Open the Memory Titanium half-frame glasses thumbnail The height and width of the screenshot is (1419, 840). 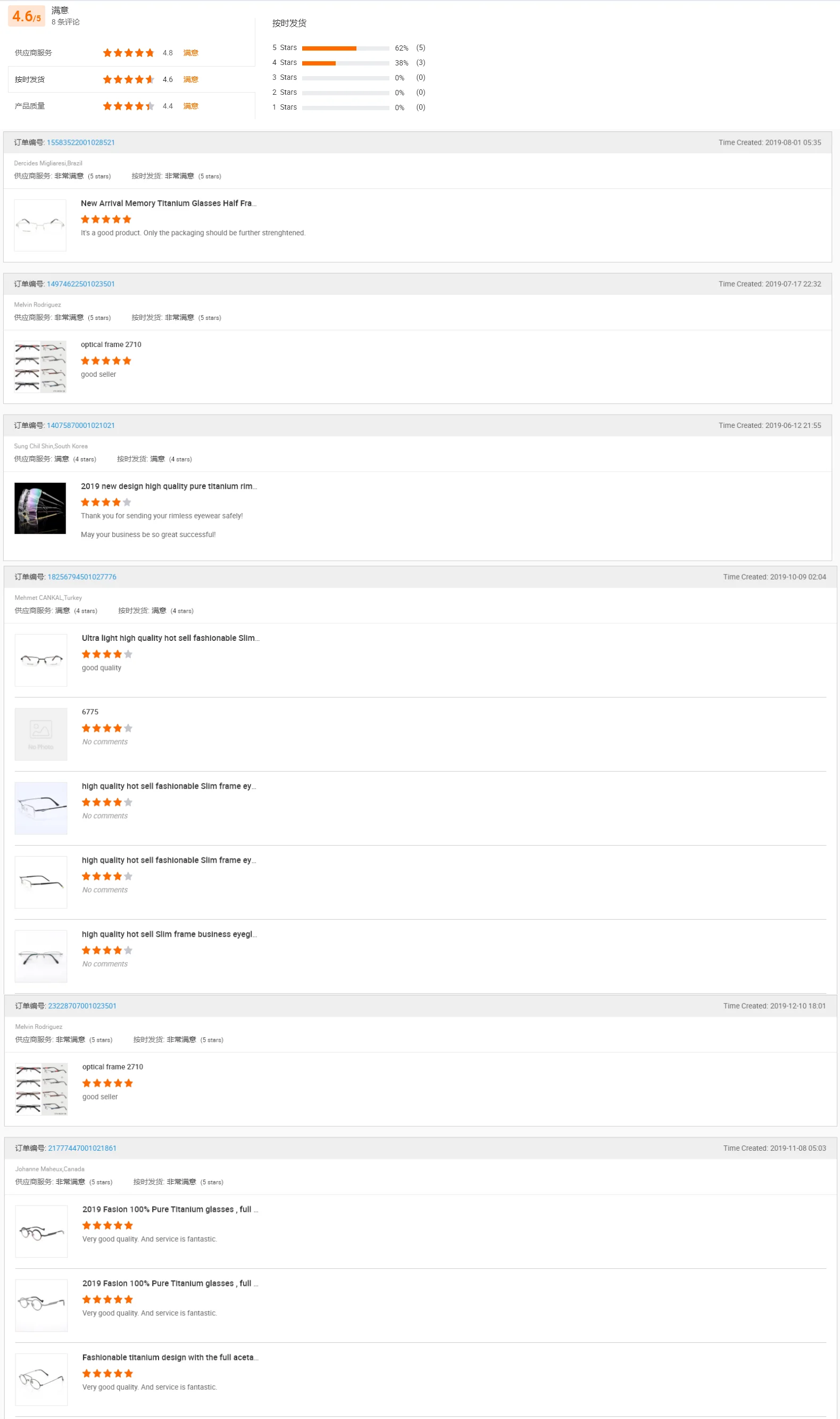pos(40,225)
